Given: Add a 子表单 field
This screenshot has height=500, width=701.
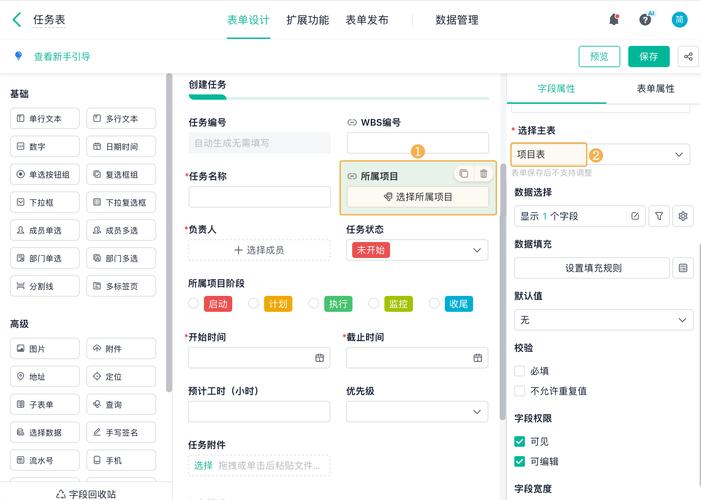Looking at the screenshot, I should point(45,404).
